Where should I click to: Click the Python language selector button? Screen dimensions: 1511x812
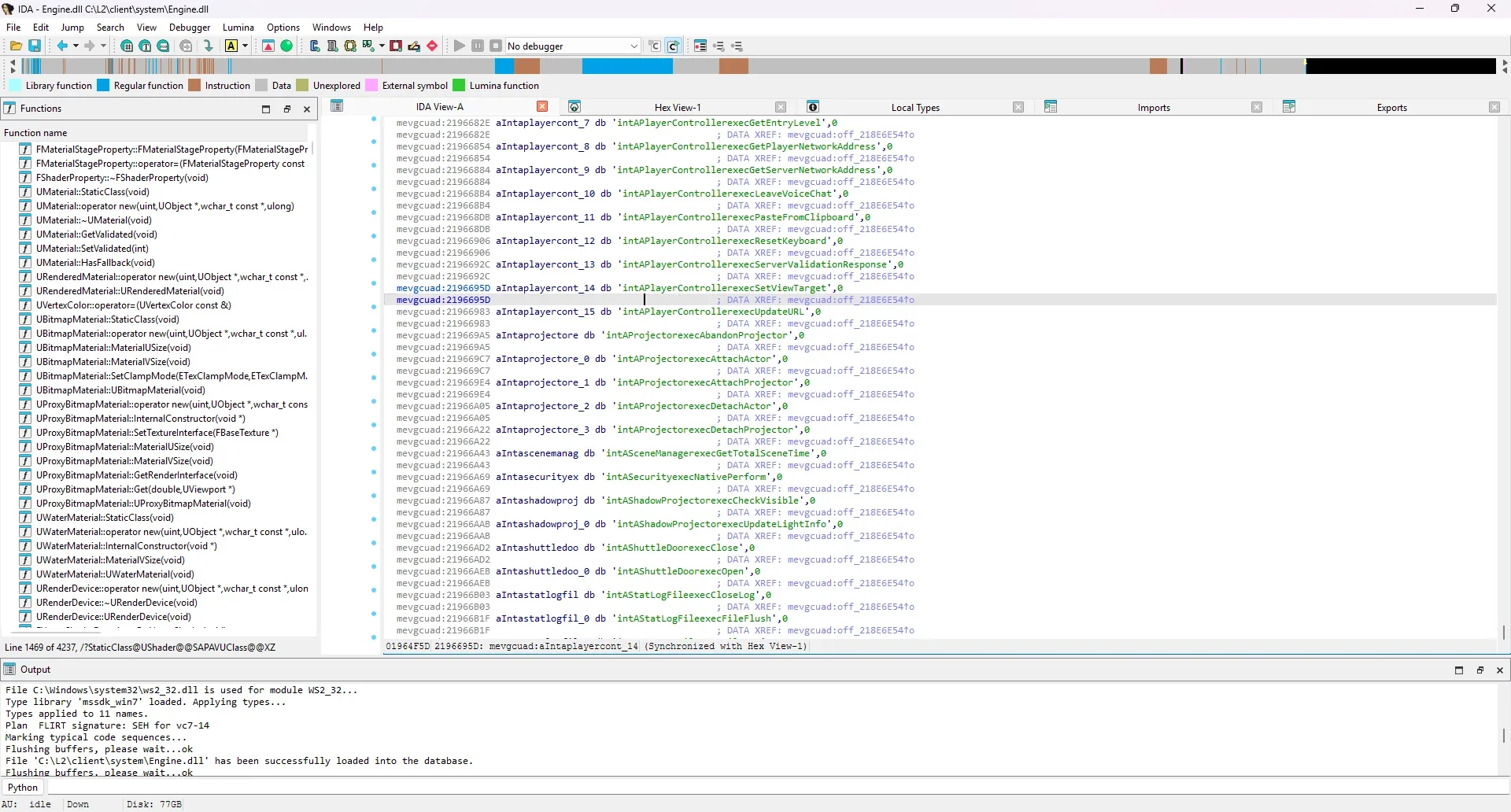point(23,788)
